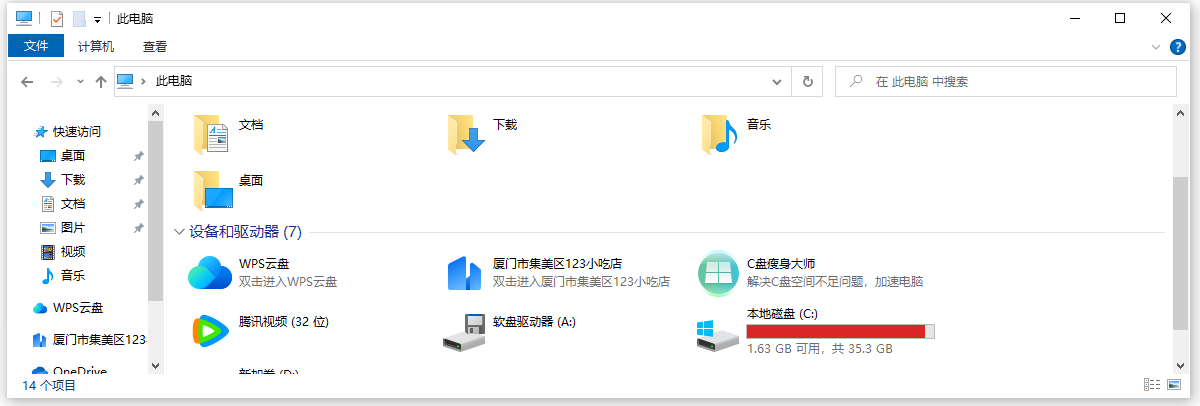
Task: Click 1.63 GB 可用, 共 35.3 GB text
Action: pyautogui.click(x=820, y=350)
